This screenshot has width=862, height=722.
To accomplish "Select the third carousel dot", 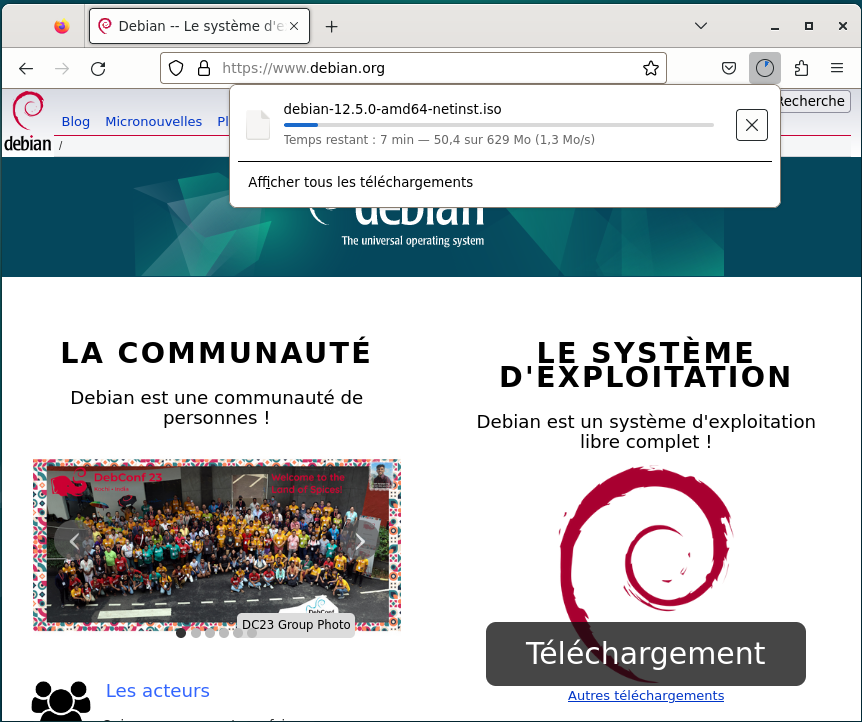I will (210, 633).
